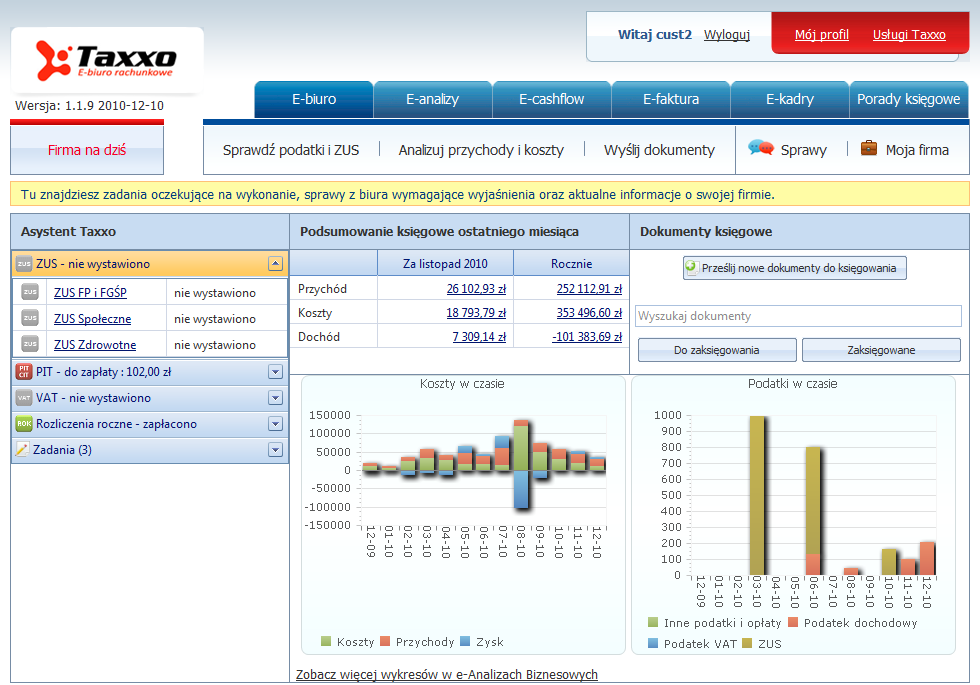Click the Podatki w czasie chart

(x=793, y=514)
